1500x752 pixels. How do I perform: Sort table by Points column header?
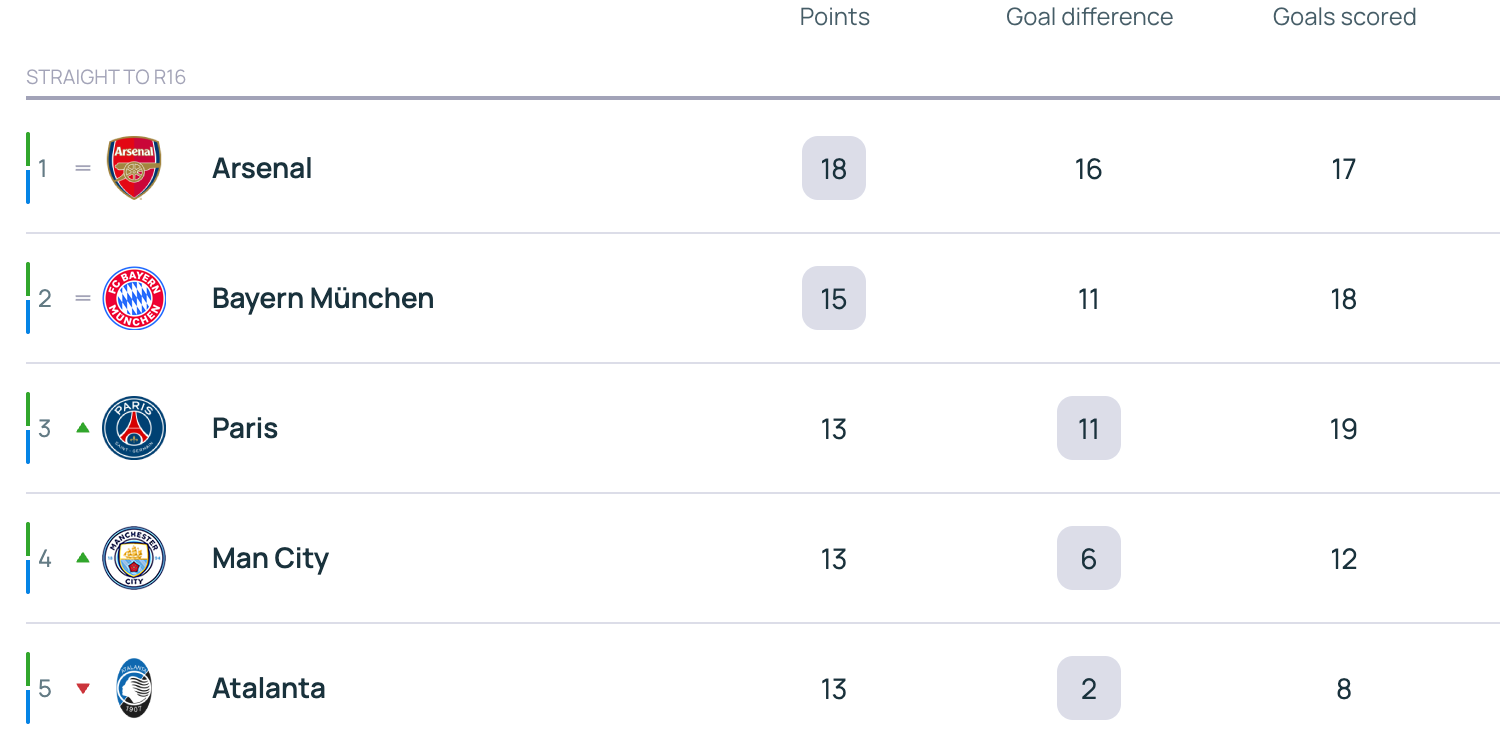click(x=834, y=17)
